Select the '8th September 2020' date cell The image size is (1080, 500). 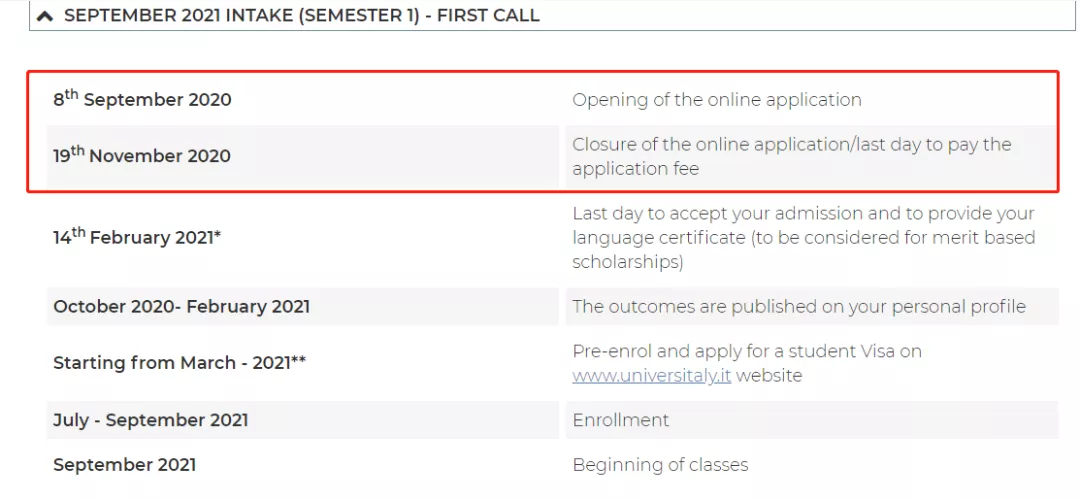142,99
